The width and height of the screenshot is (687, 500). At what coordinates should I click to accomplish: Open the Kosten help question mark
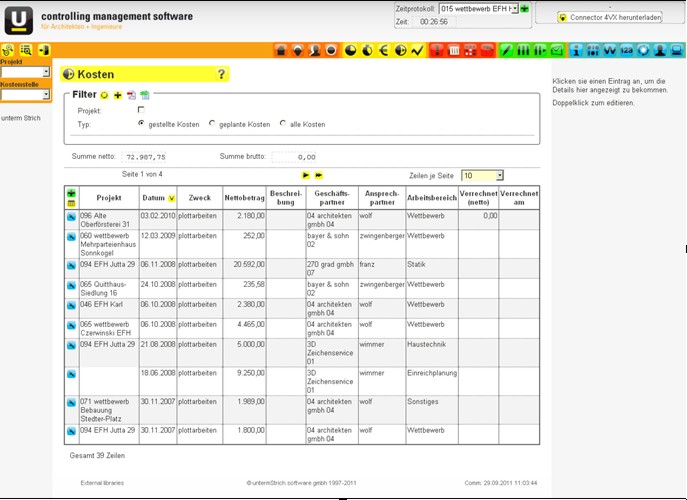(x=222, y=74)
